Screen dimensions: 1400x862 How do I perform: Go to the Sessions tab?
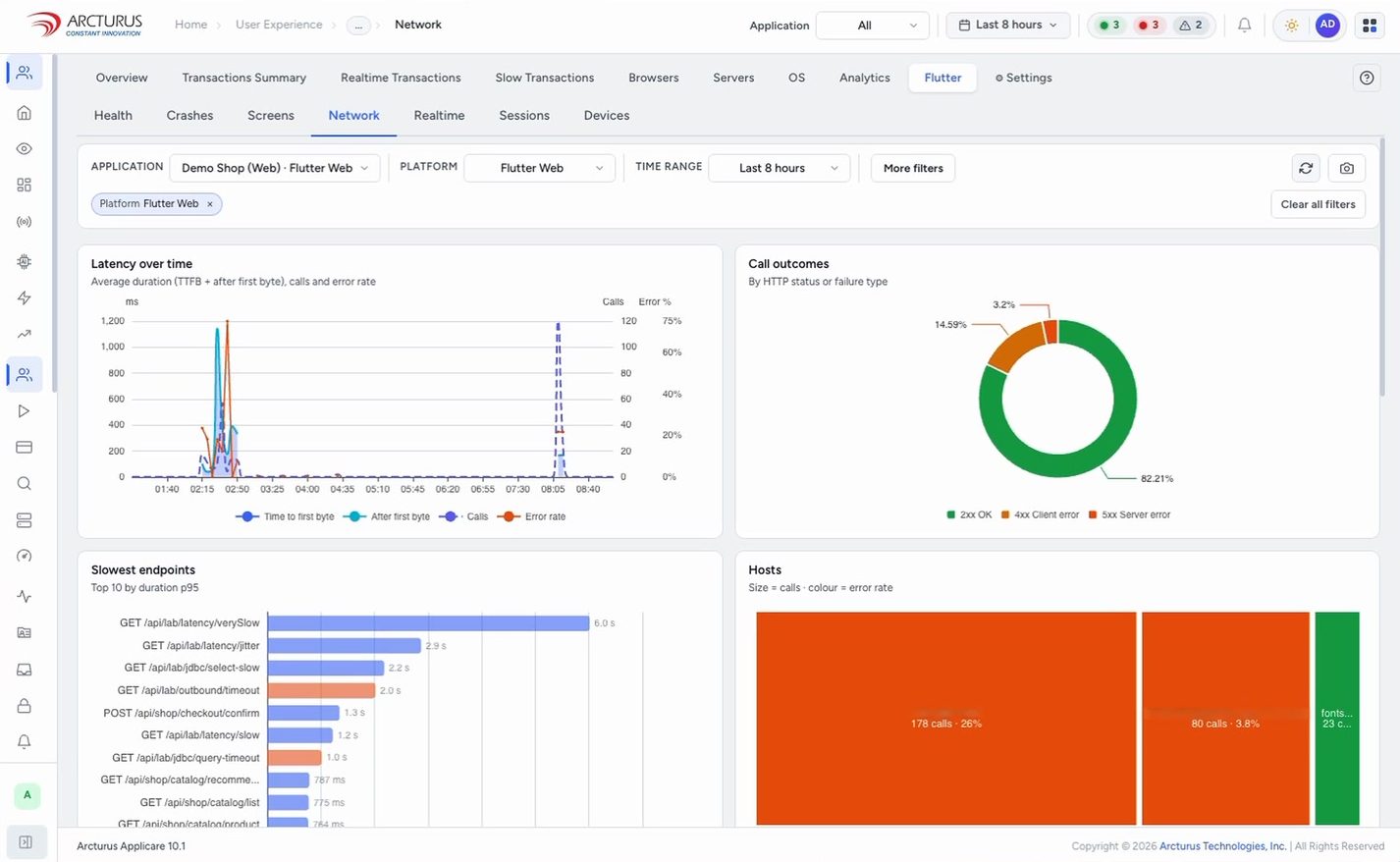[524, 116]
